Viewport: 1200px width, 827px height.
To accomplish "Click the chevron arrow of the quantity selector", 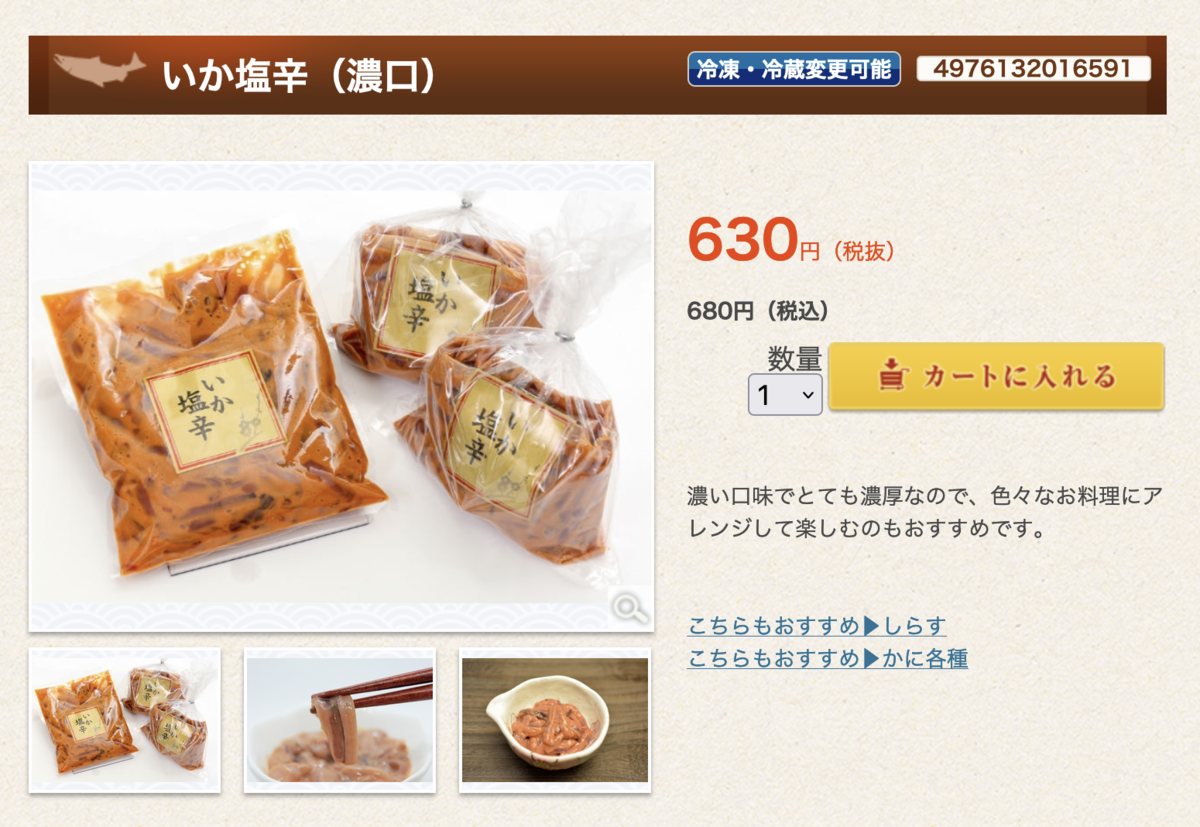I will coord(808,395).
